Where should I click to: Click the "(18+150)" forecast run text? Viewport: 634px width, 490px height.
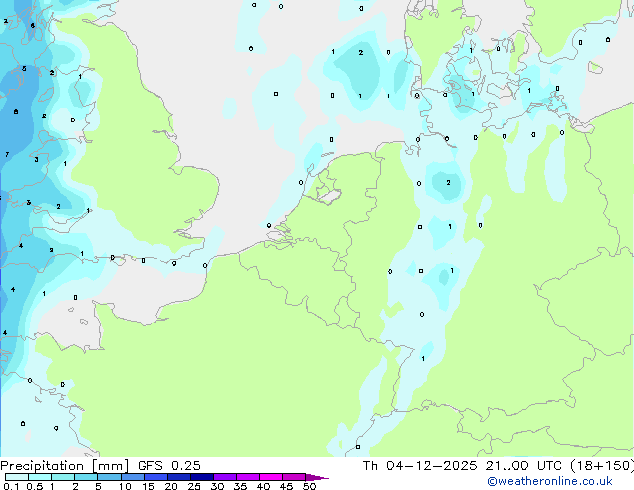click(602, 466)
